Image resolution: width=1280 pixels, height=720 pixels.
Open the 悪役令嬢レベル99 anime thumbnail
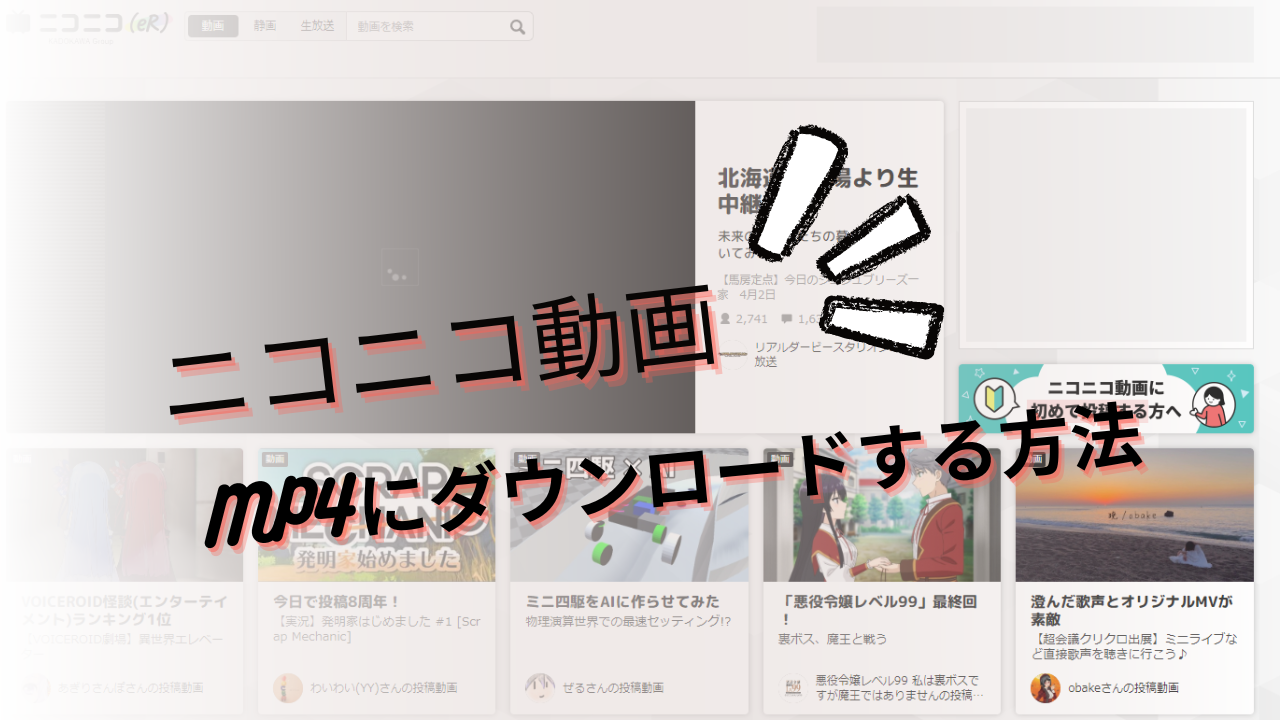[x=882, y=515]
